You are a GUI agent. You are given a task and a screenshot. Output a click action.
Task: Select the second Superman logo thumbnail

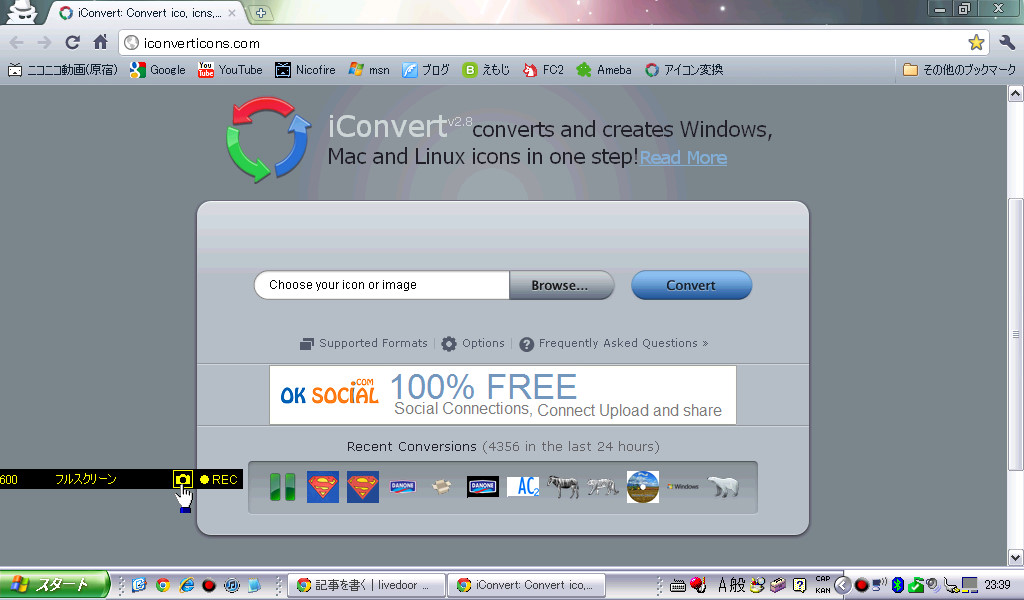pyautogui.click(x=362, y=487)
